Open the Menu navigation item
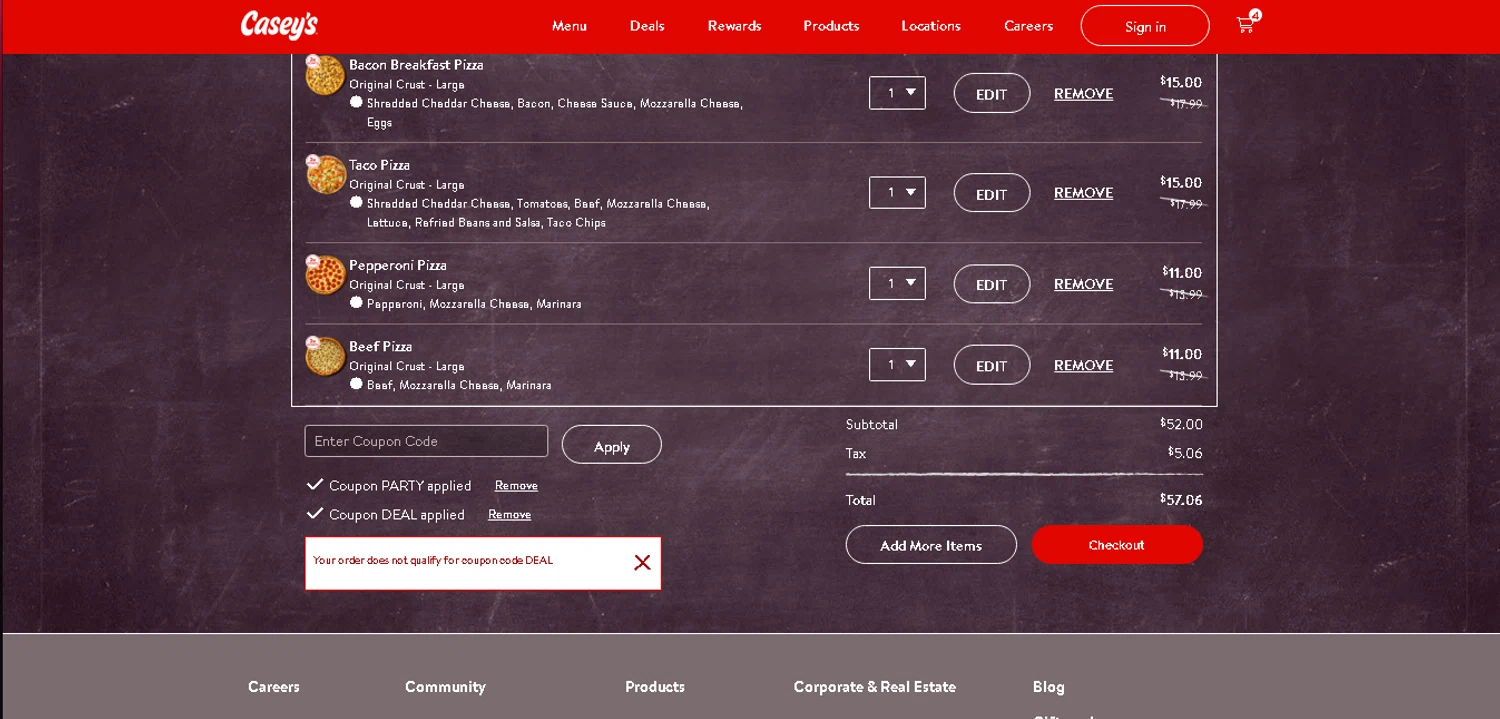This screenshot has width=1500, height=719. tap(569, 26)
